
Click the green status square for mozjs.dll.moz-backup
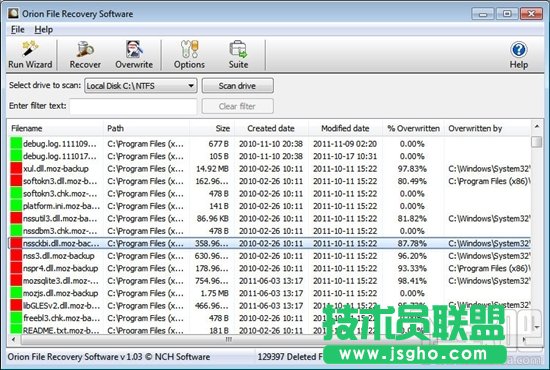tap(16, 293)
